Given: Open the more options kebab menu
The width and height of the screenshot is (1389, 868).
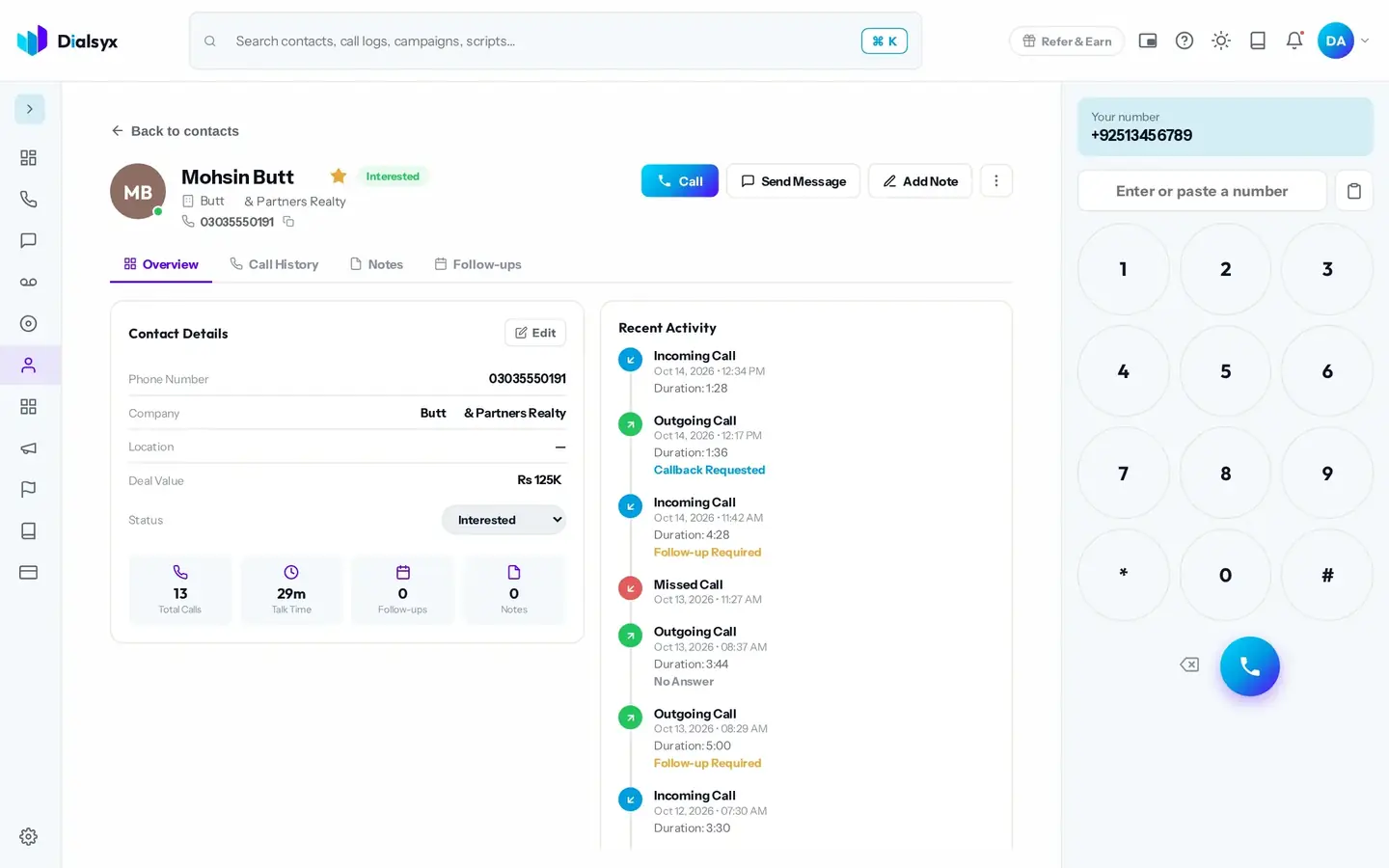Looking at the screenshot, I should (x=996, y=180).
